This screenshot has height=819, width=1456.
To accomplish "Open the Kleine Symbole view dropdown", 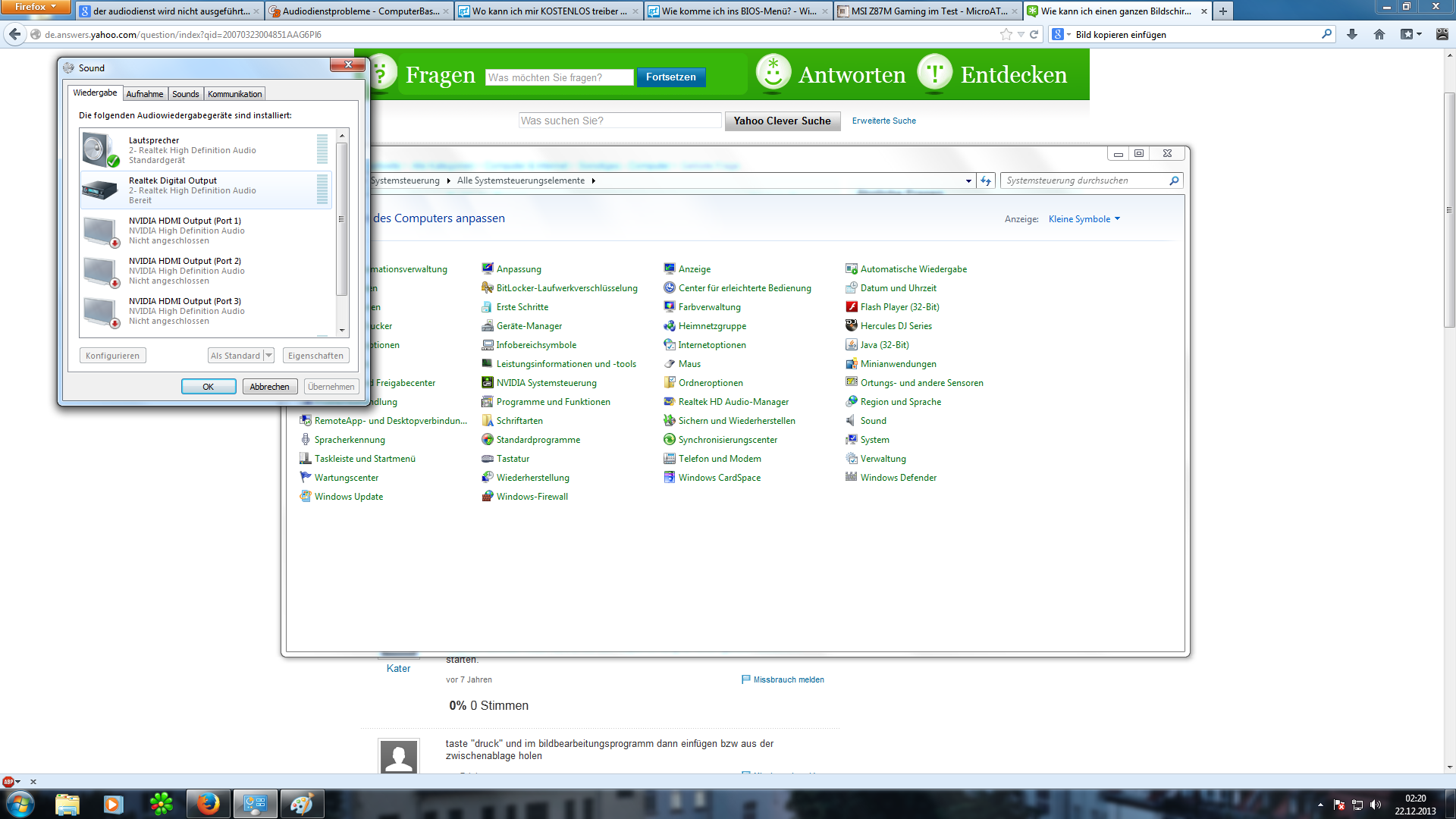I will click(x=1084, y=219).
